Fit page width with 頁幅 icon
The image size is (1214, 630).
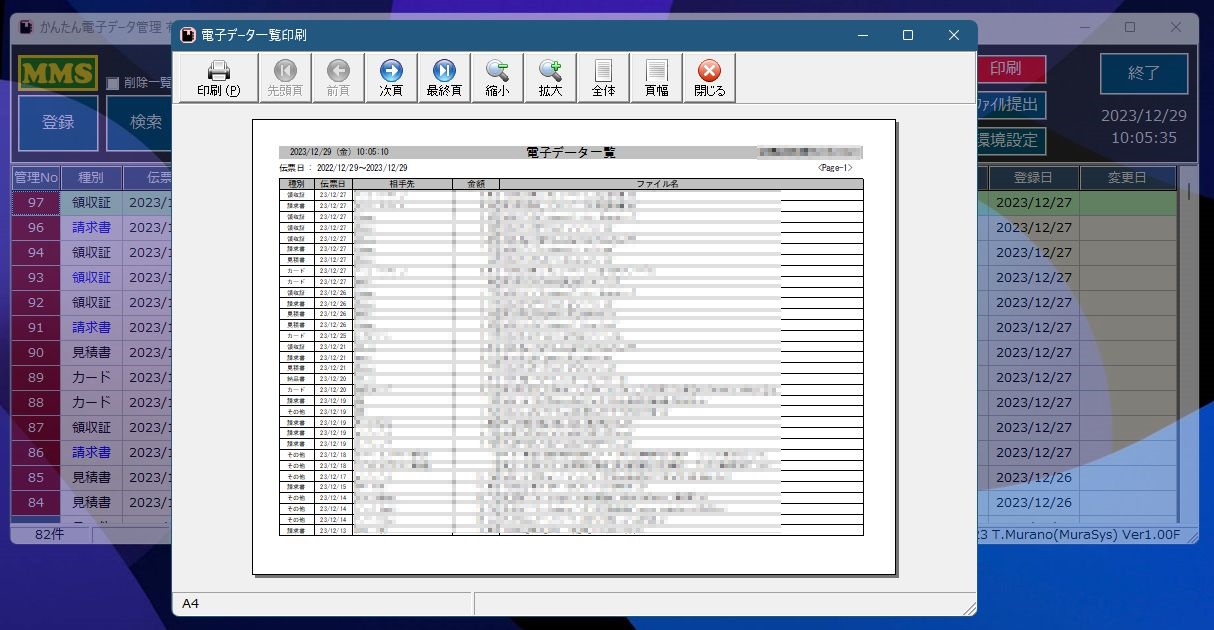tap(656, 78)
